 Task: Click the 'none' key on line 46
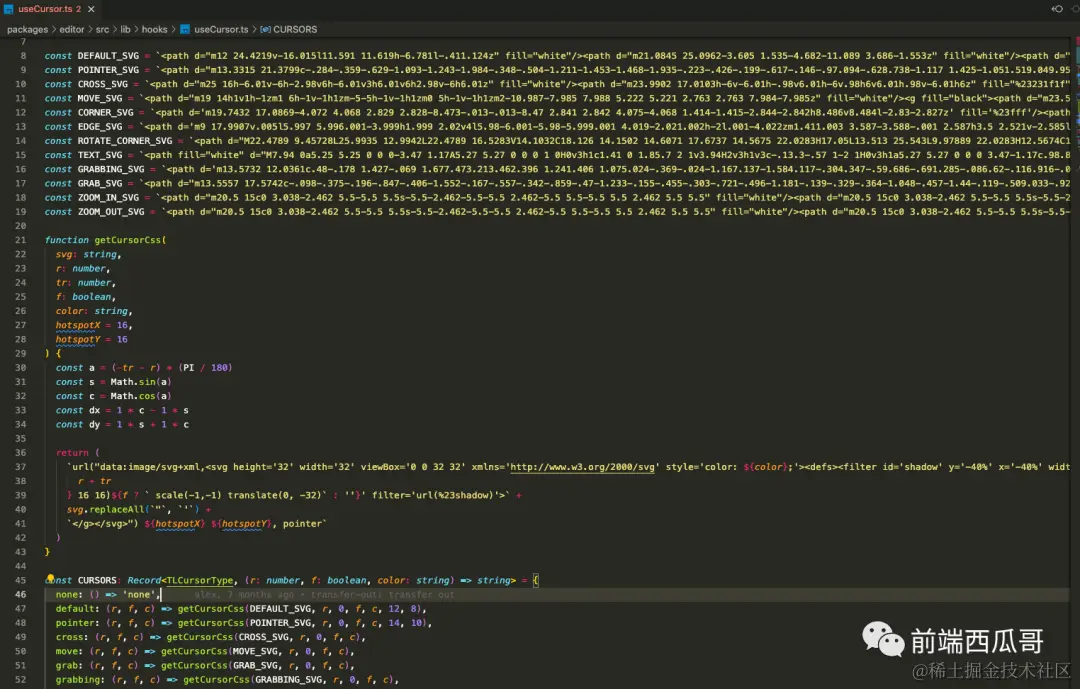coord(69,595)
